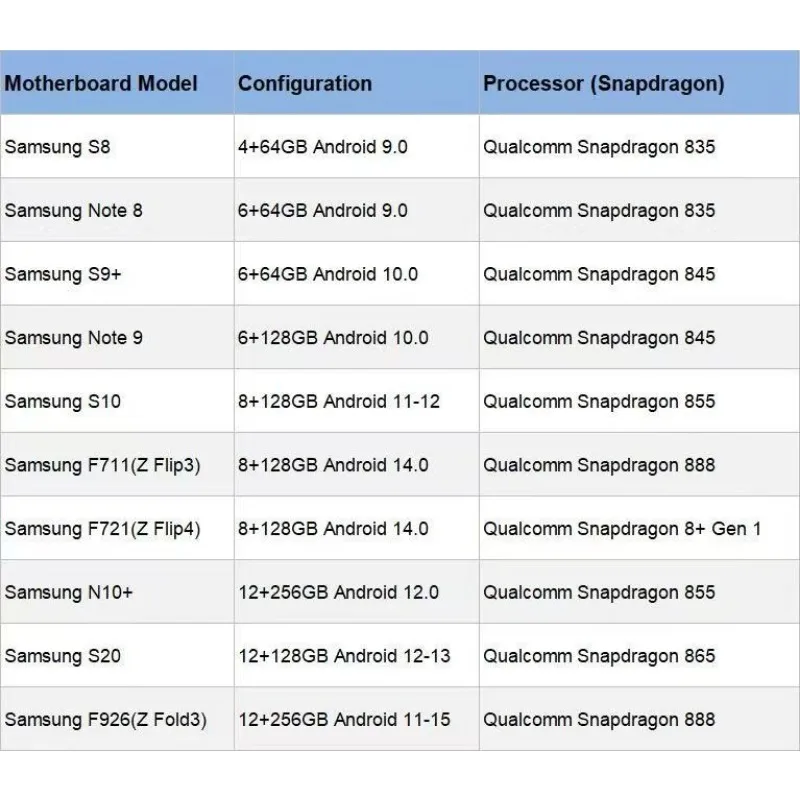Select the 8+128GB Android 11-12 cell

[x=339, y=401]
